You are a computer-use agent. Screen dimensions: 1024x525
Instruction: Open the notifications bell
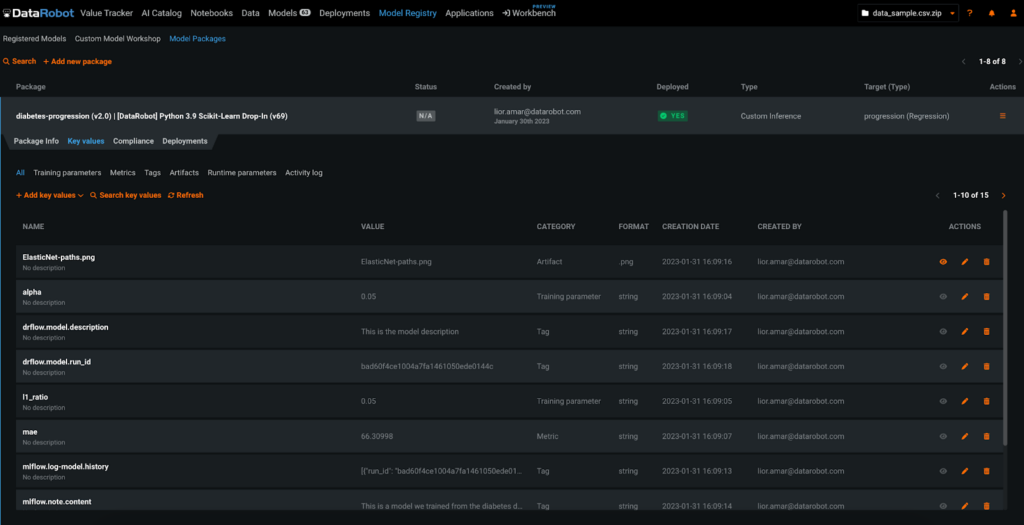coord(991,13)
